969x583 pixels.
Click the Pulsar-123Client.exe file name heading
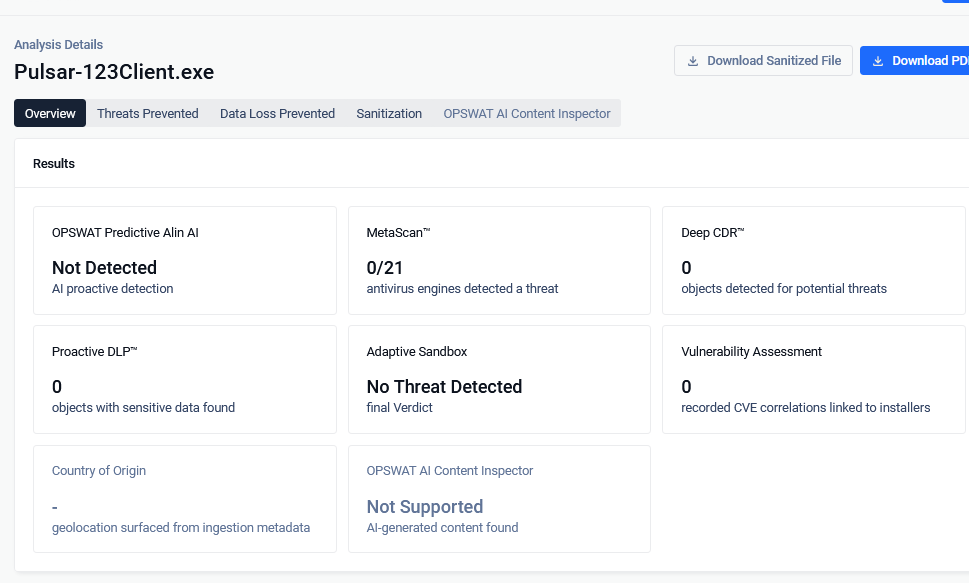pos(114,72)
